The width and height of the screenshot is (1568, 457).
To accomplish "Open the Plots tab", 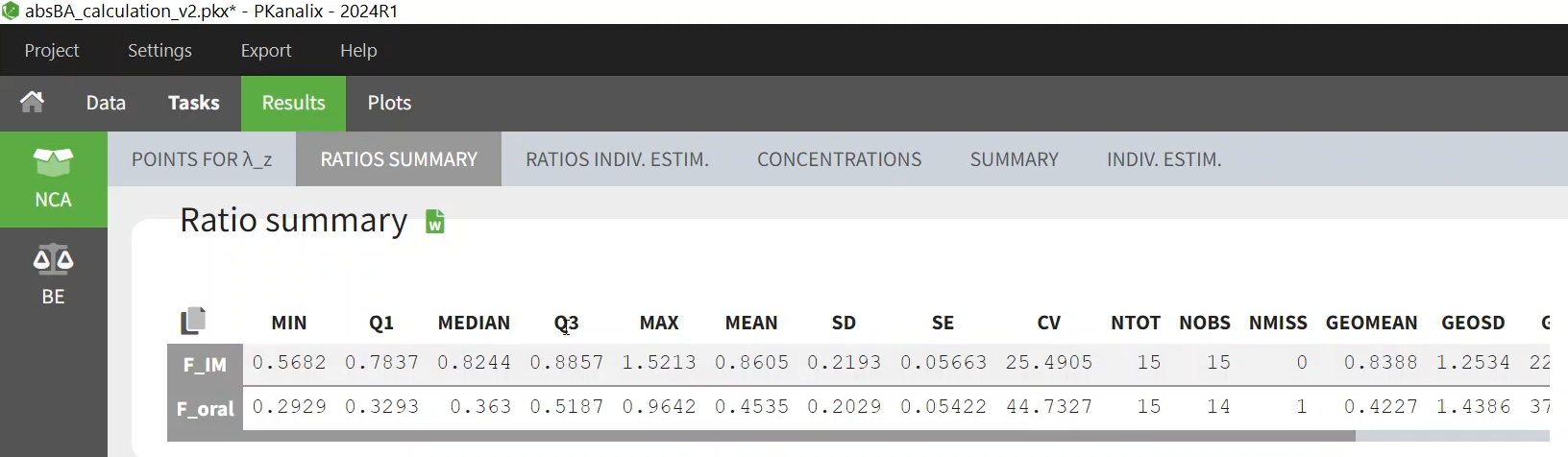I will pos(389,103).
